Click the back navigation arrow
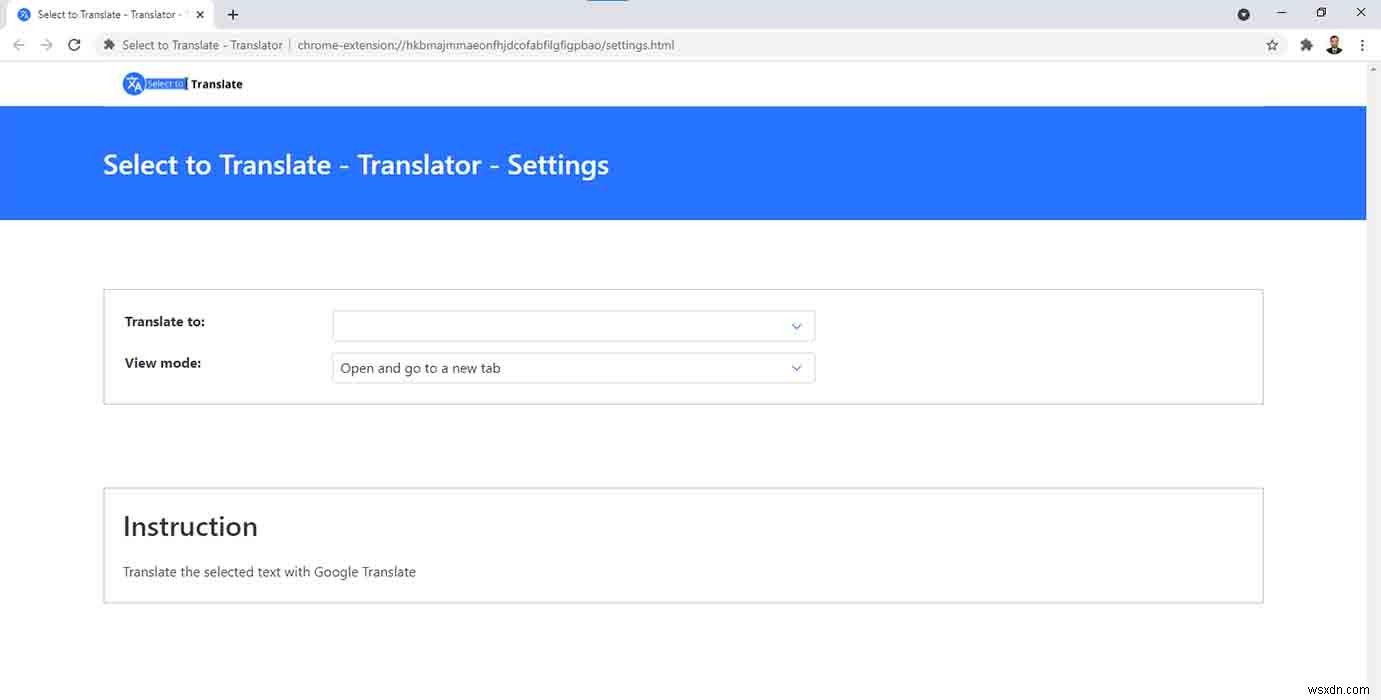 click(18, 44)
